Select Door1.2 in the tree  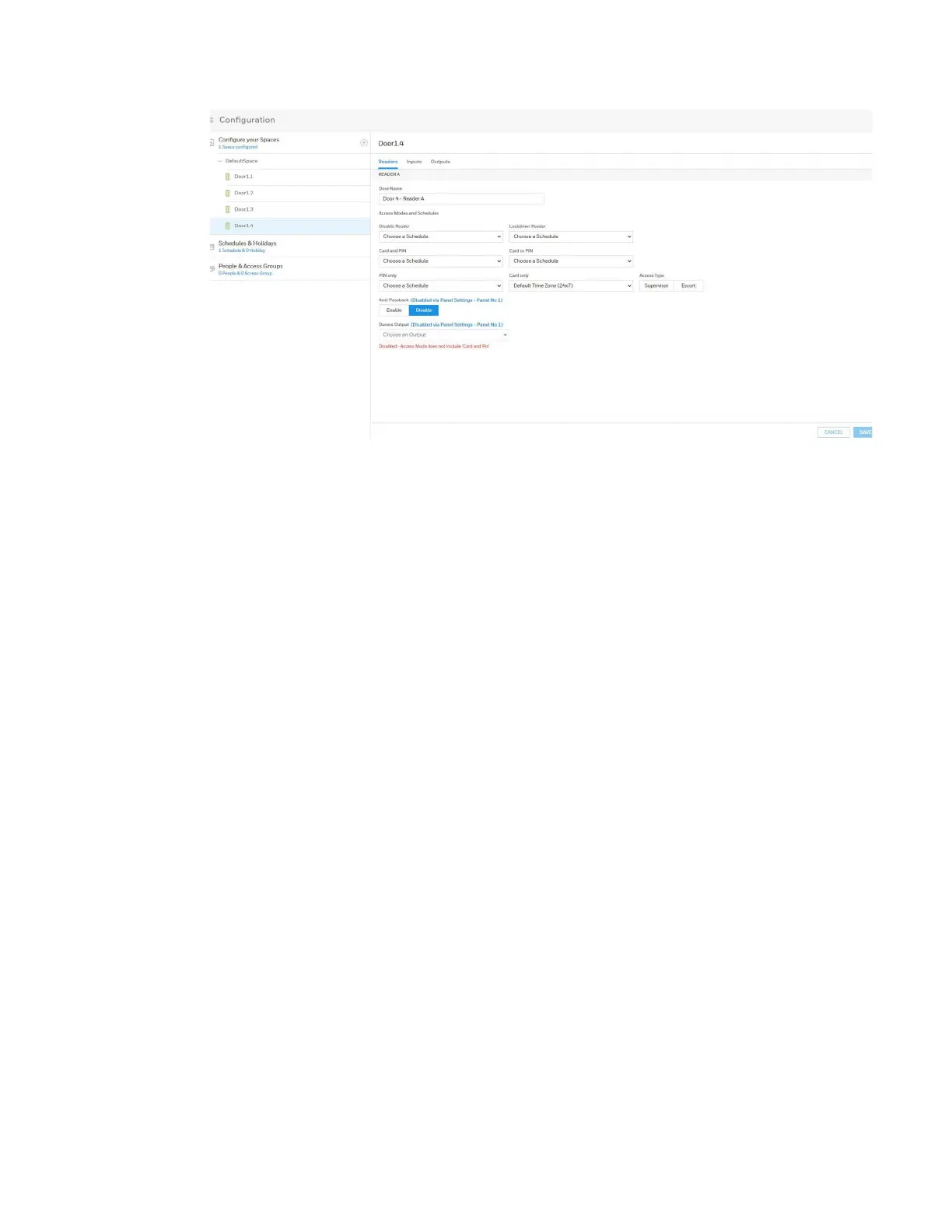pos(243,193)
